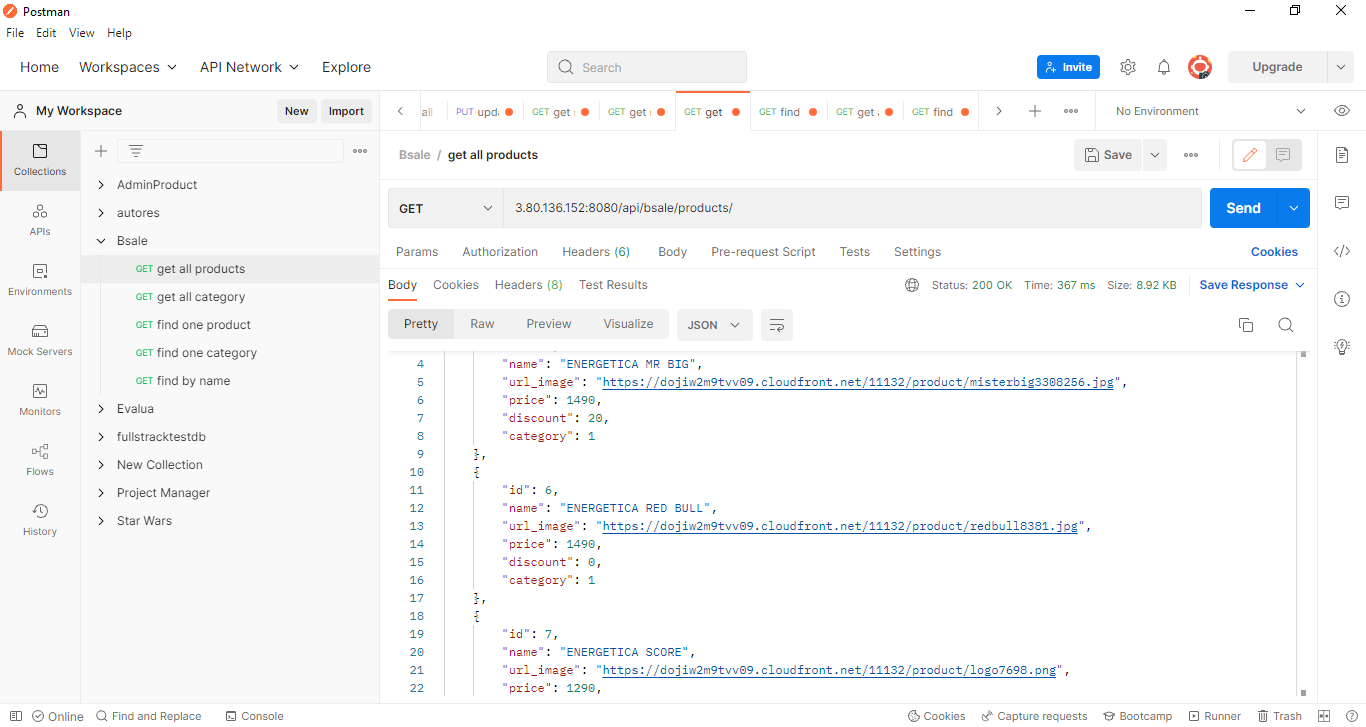Toggle line wrapping in the response viewer
Screen dimensions: 1366x727
(x=777, y=324)
